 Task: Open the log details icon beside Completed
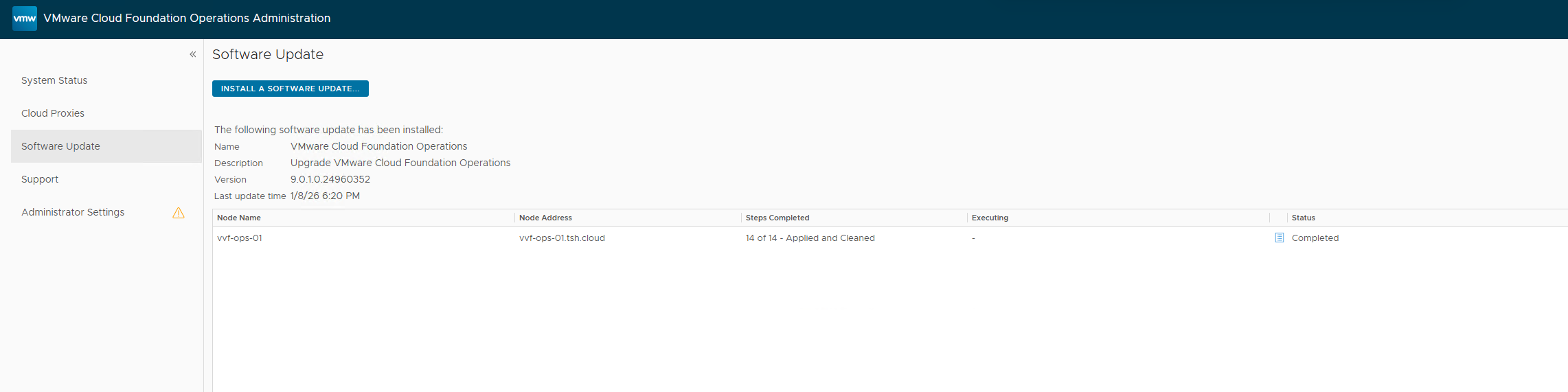1279,238
